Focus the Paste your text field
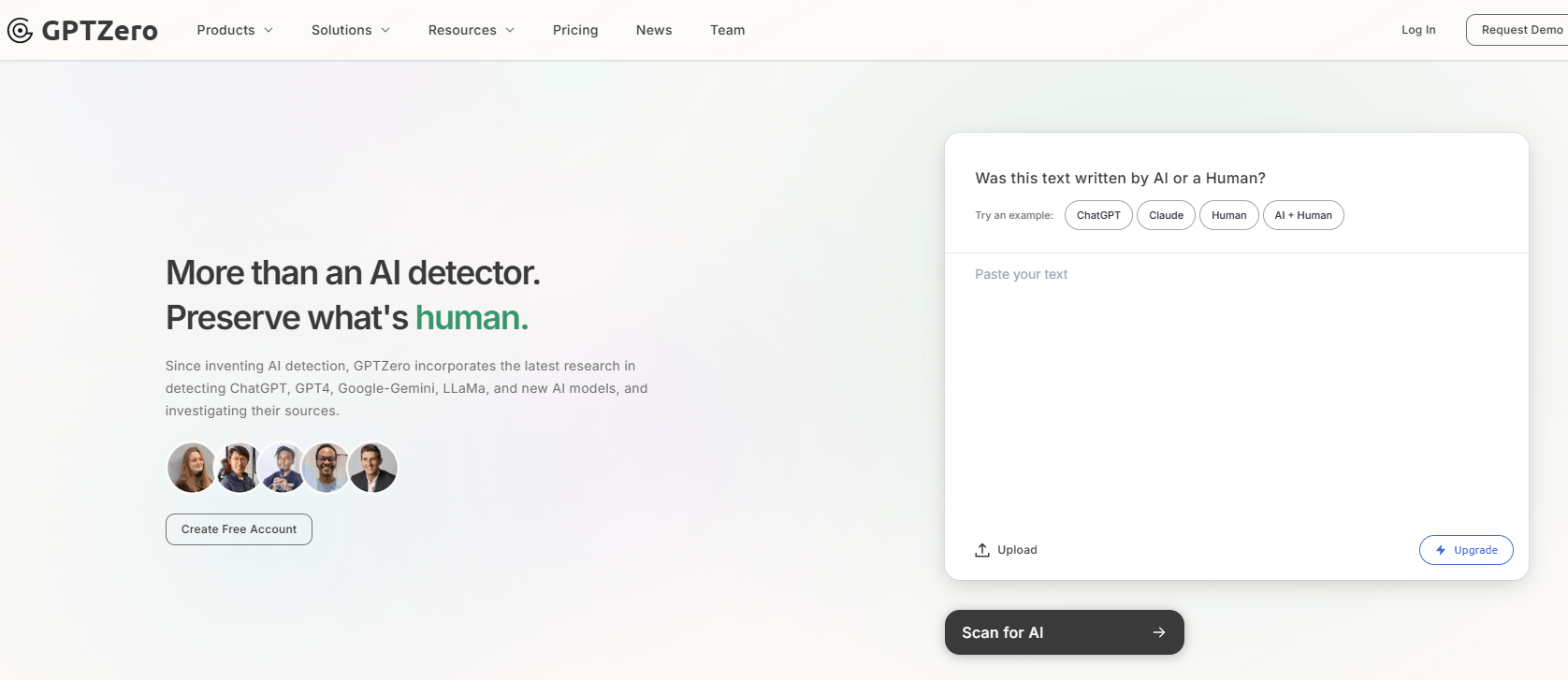This screenshot has height=680, width=1568. [1236, 393]
